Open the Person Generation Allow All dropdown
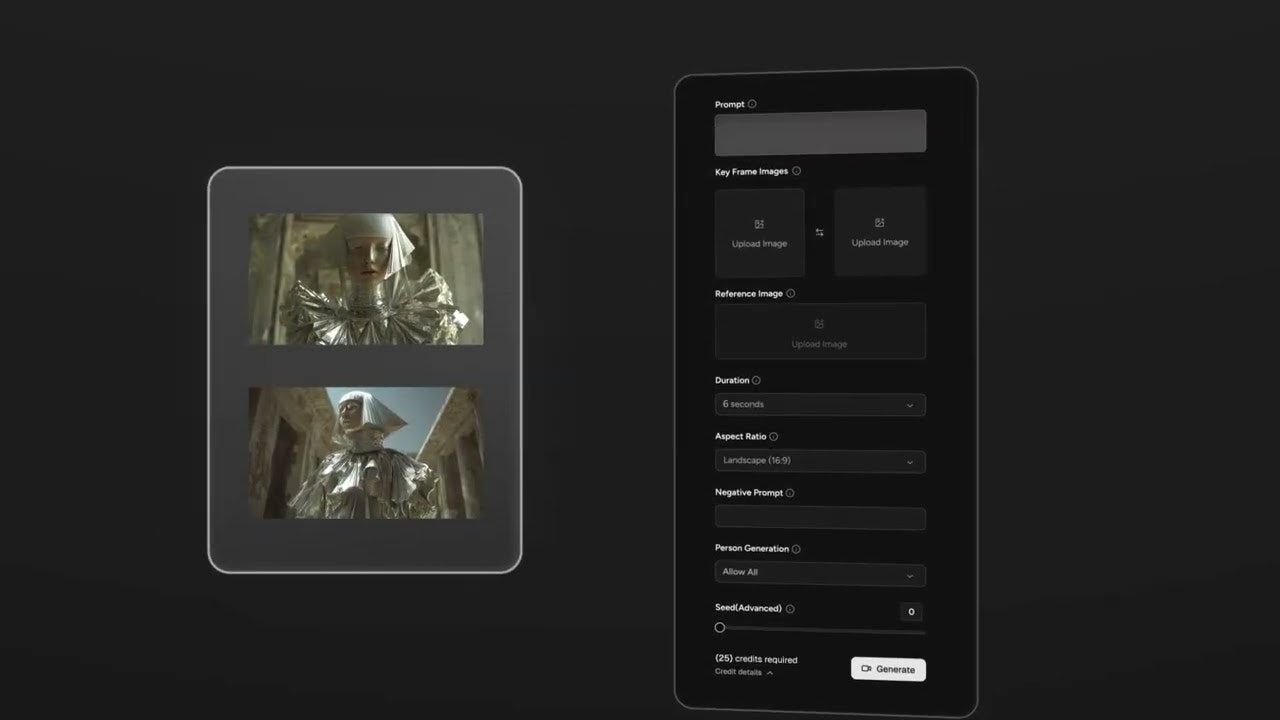The height and width of the screenshot is (720, 1280). [819, 573]
